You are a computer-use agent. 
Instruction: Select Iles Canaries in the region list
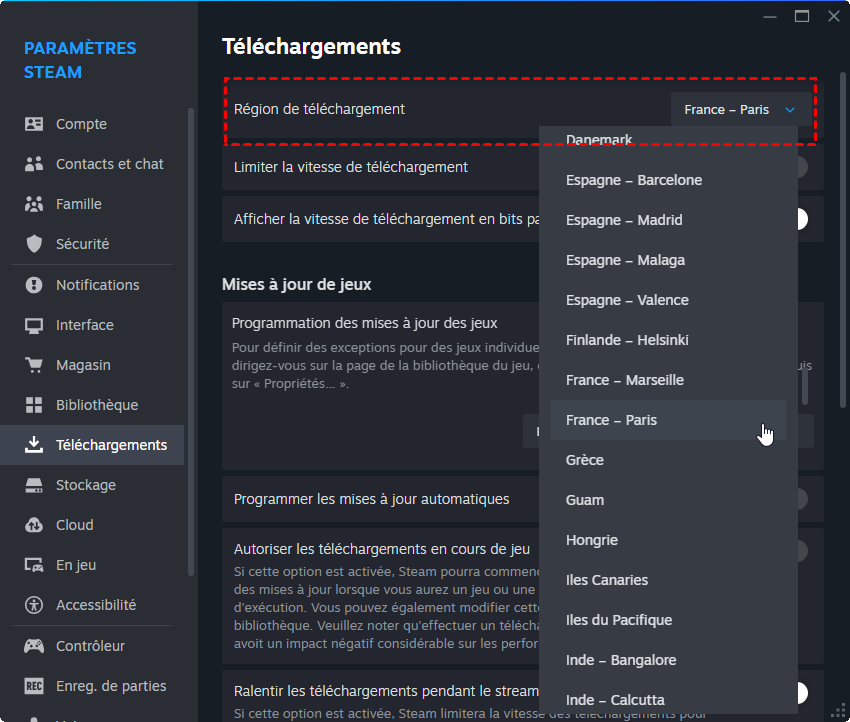point(668,580)
